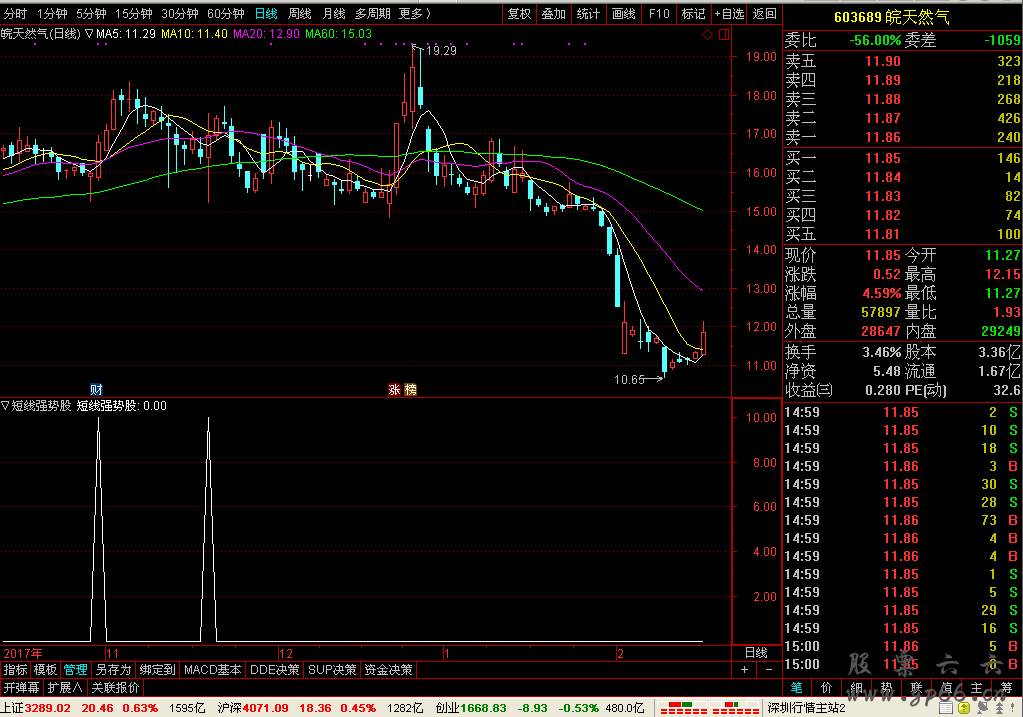Select the MACD基本 indicator tab
The width and height of the screenshot is (1023, 717).
pyautogui.click(x=213, y=670)
